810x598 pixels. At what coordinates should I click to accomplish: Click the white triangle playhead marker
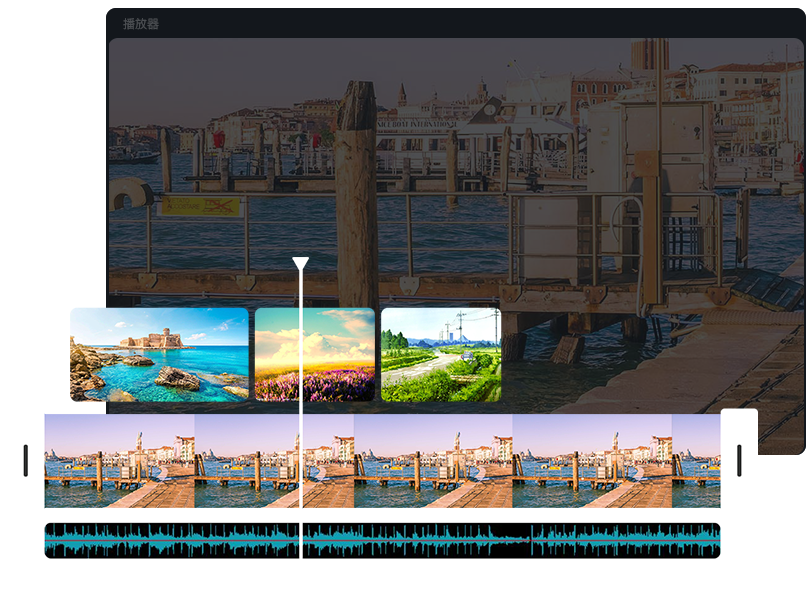click(x=300, y=264)
